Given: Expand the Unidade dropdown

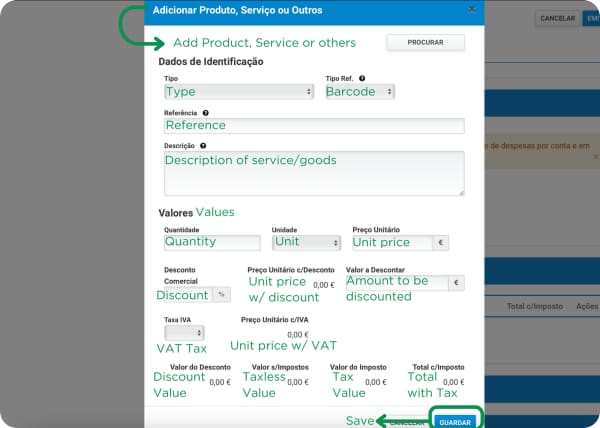Looking at the screenshot, I should 306,242.
